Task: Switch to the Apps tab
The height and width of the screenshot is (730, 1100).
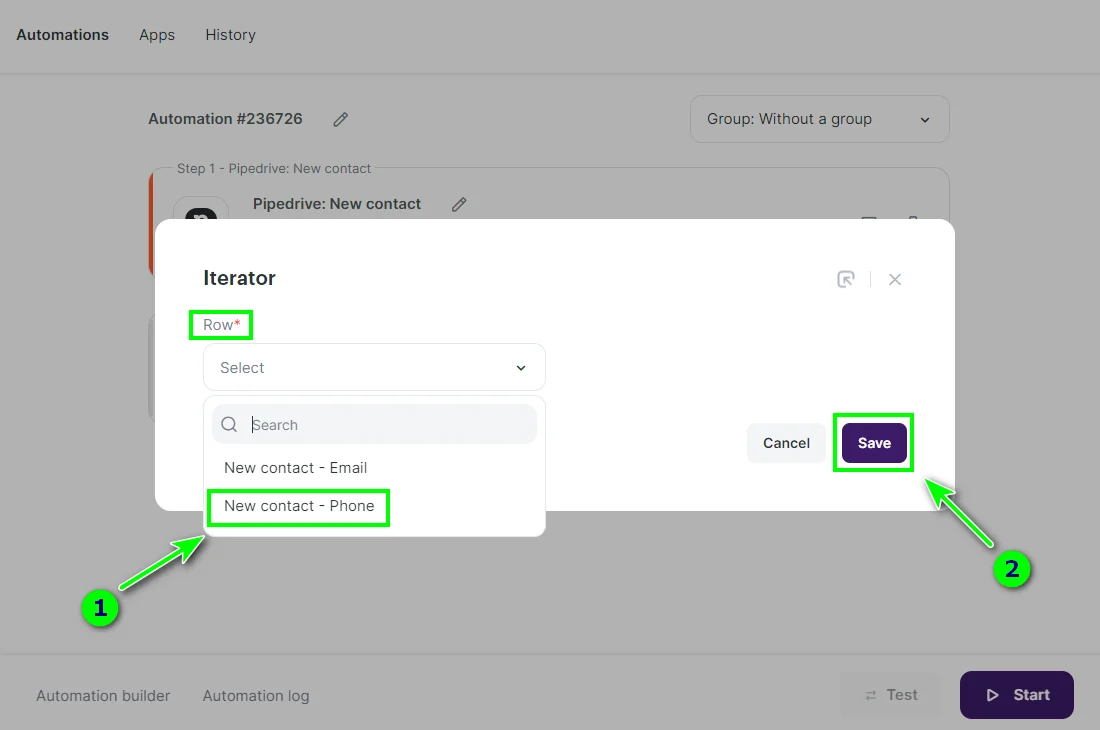Action: [x=156, y=35]
